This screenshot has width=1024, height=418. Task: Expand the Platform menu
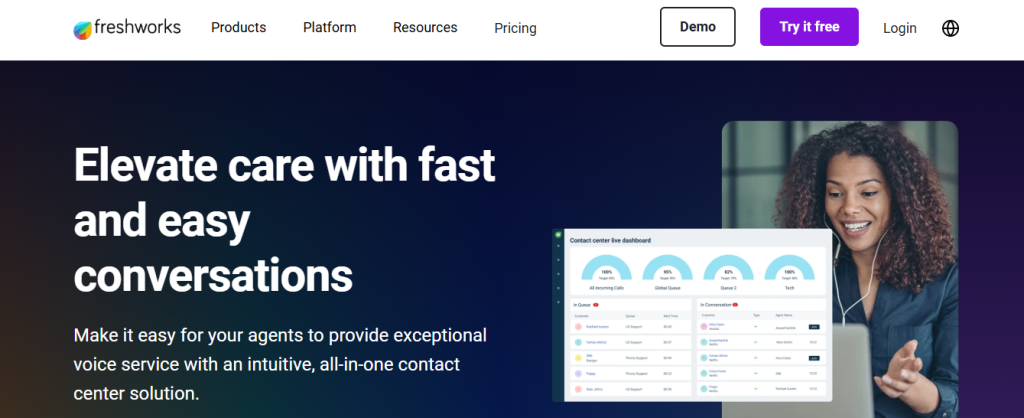[329, 28]
